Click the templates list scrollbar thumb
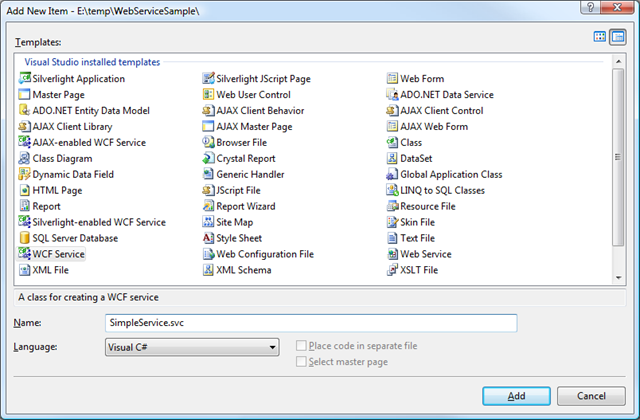The width and height of the screenshot is (640, 420). (618, 157)
